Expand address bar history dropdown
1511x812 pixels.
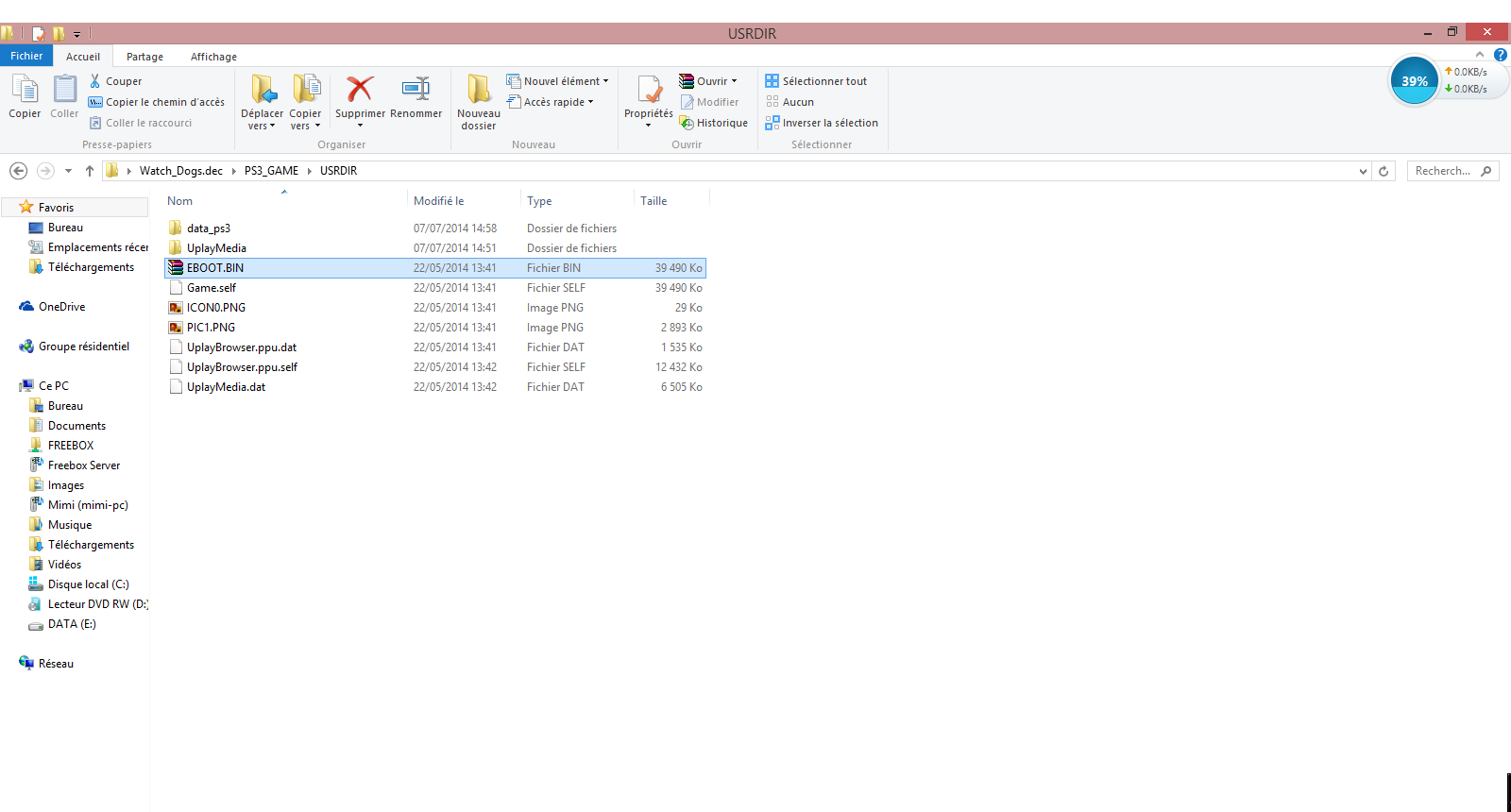(1363, 171)
